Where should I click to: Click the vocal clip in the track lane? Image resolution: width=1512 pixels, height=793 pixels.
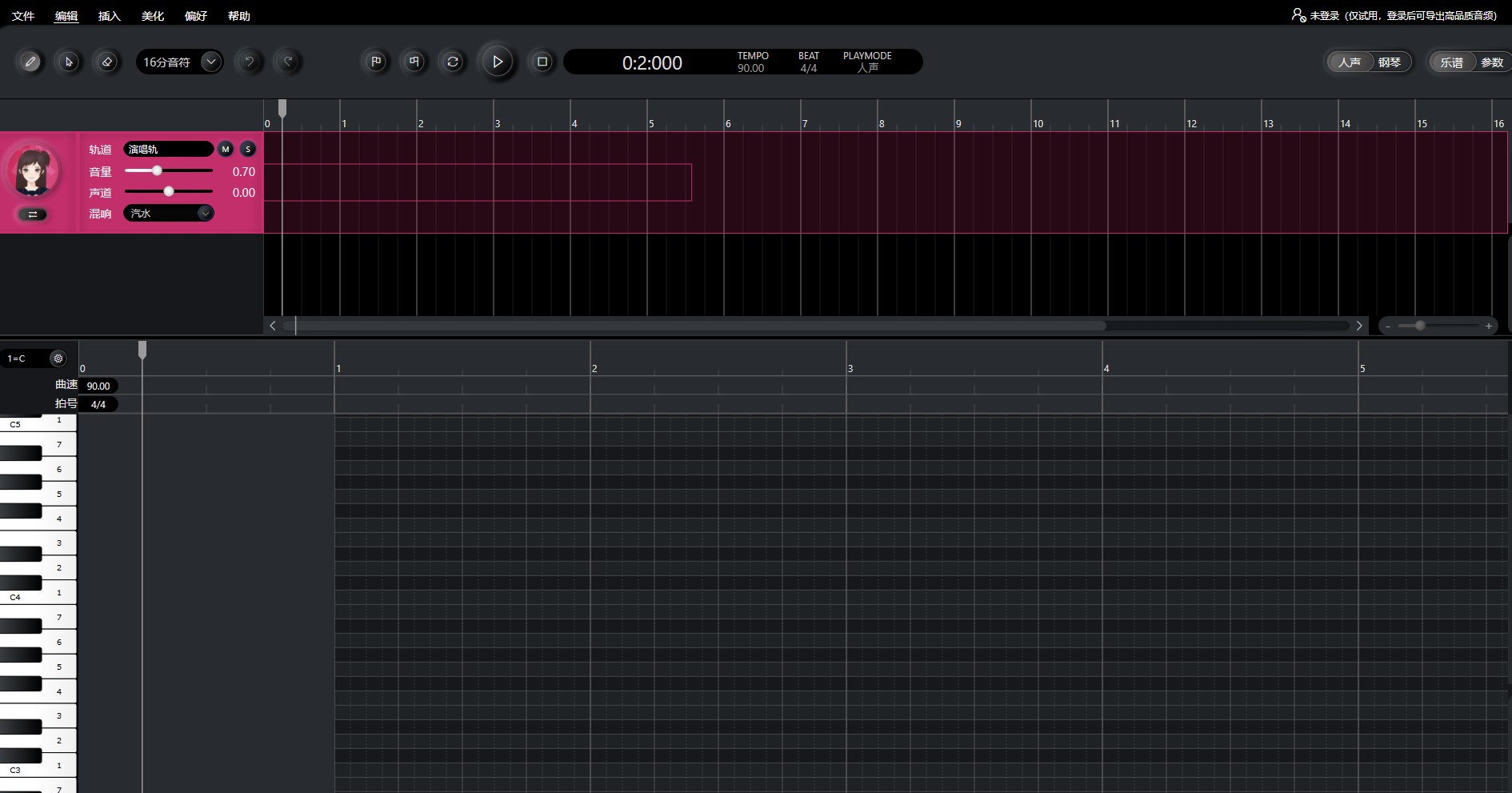tap(478, 182)
